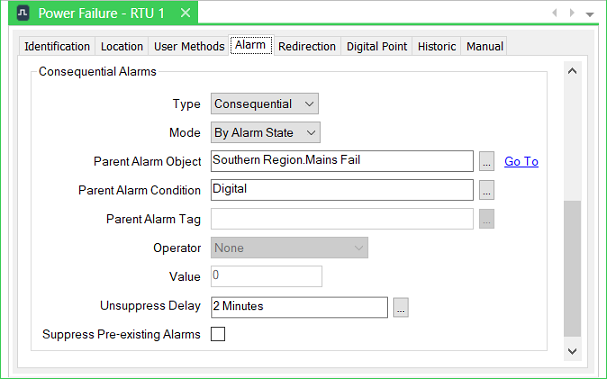Open browse button for Unsuppress Delay

[x=401, y=307]
